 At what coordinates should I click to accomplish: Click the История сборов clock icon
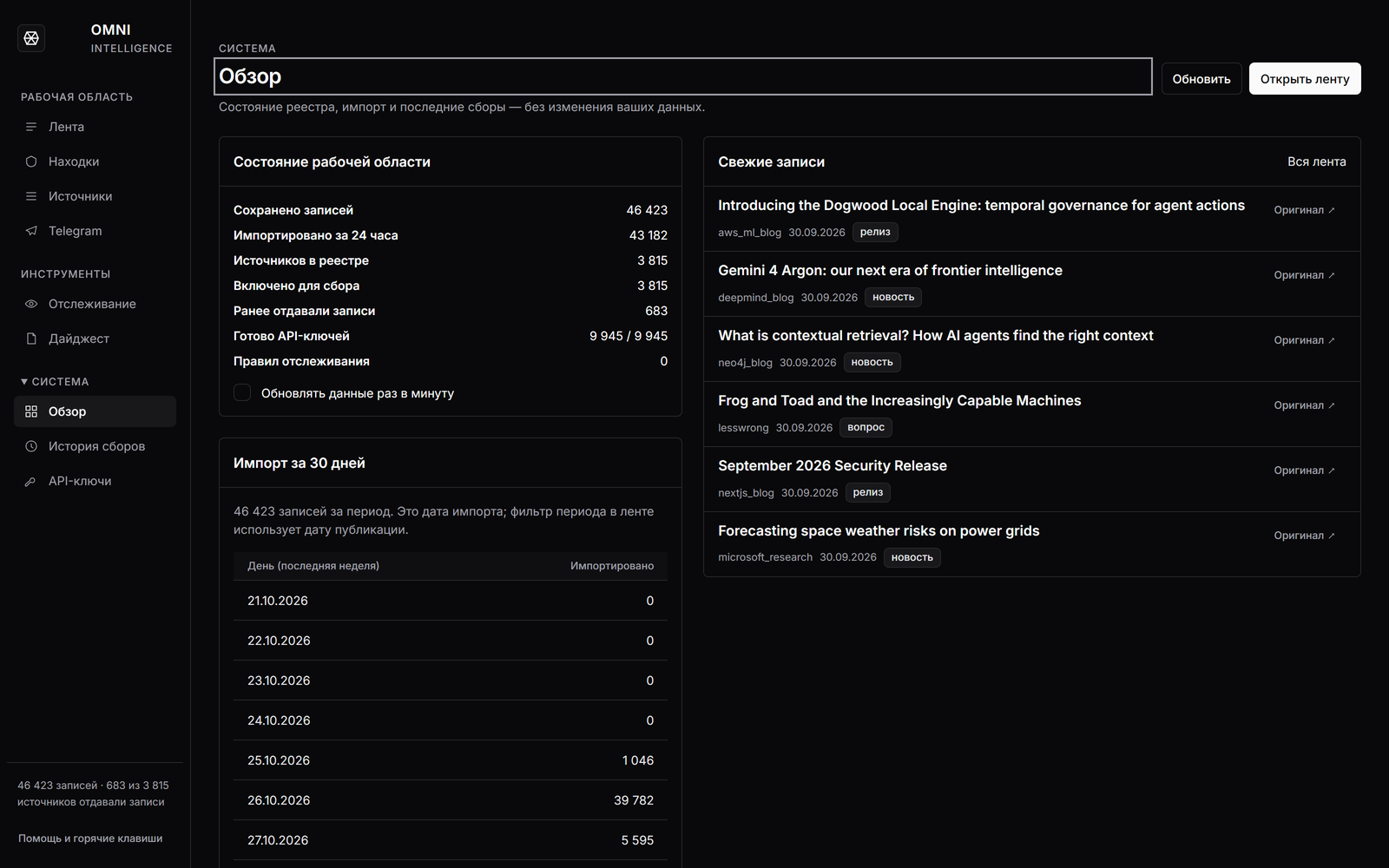click(x=31, y=446)
